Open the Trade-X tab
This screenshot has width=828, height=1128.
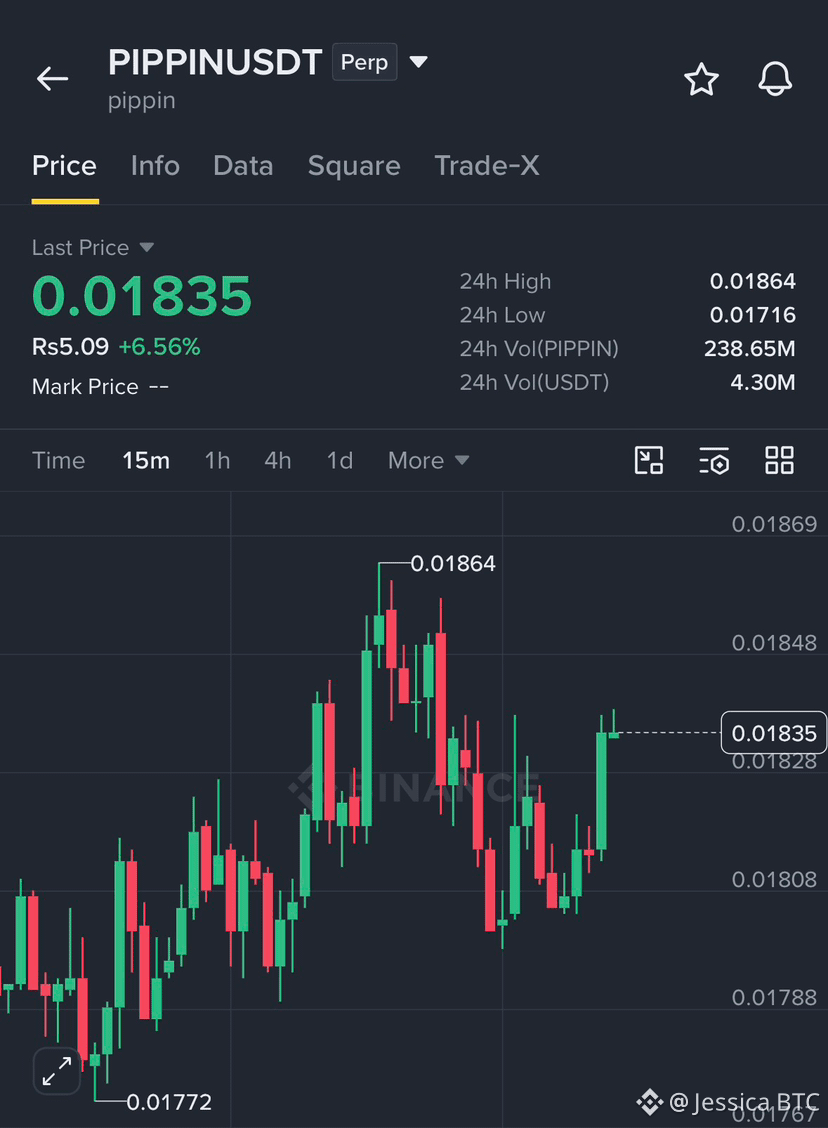coord(487,166)
